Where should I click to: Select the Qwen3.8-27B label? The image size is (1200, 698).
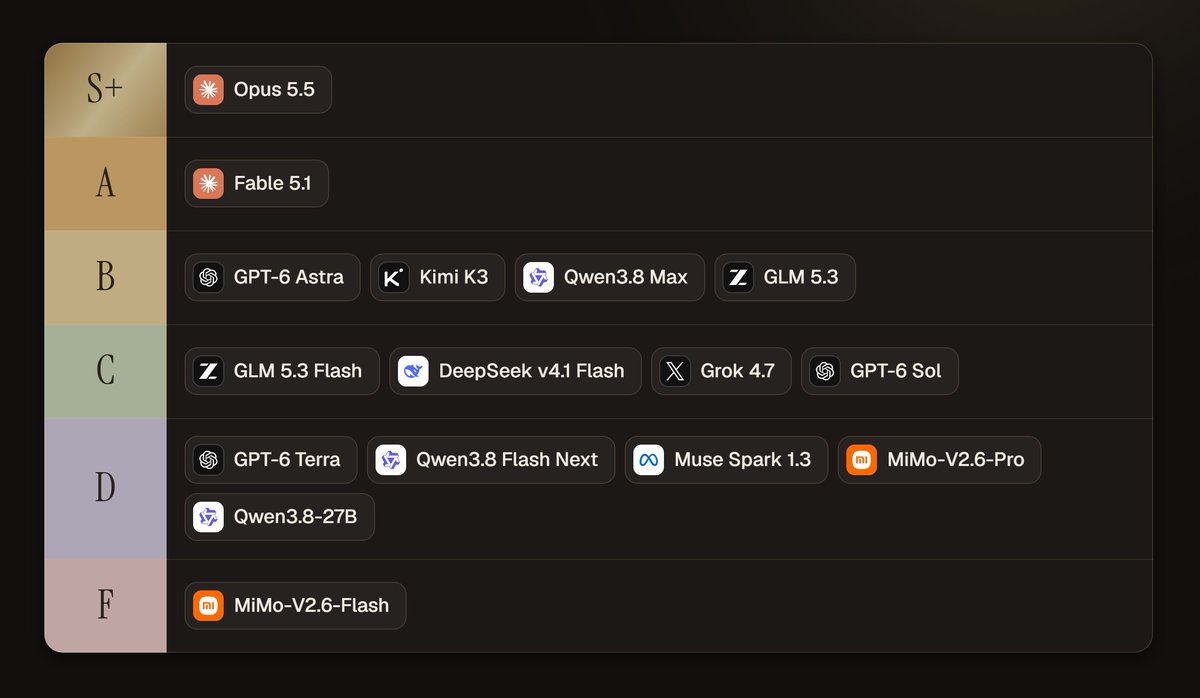(296, 517)
